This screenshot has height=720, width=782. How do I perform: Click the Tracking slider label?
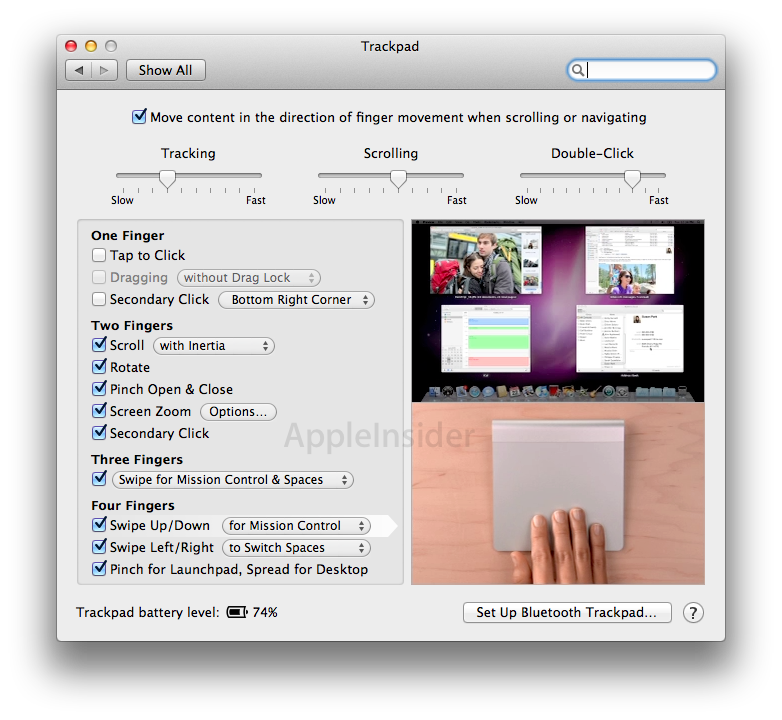[188, 154]
